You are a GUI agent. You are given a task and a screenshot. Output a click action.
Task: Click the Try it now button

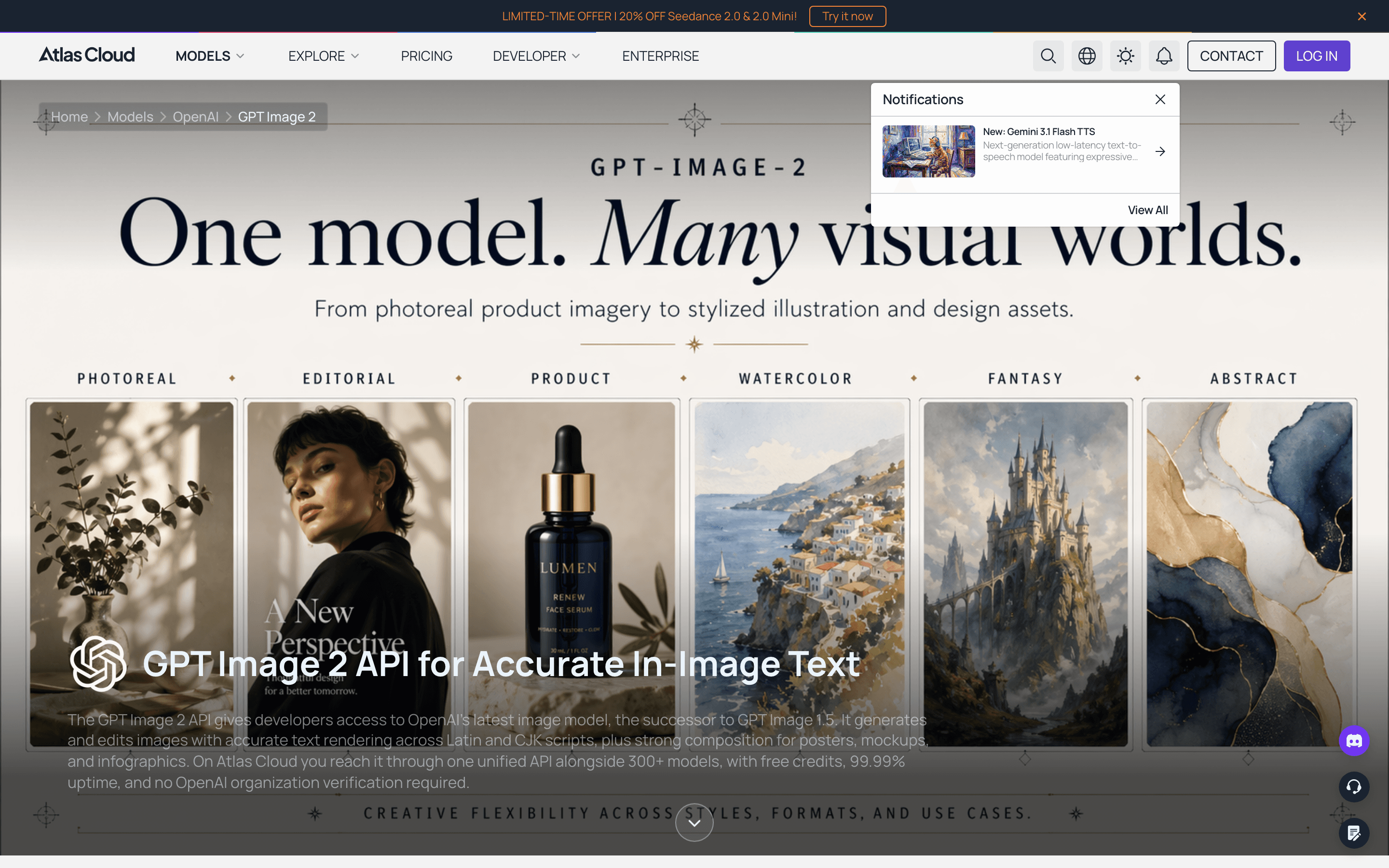(x=847, y=16)
